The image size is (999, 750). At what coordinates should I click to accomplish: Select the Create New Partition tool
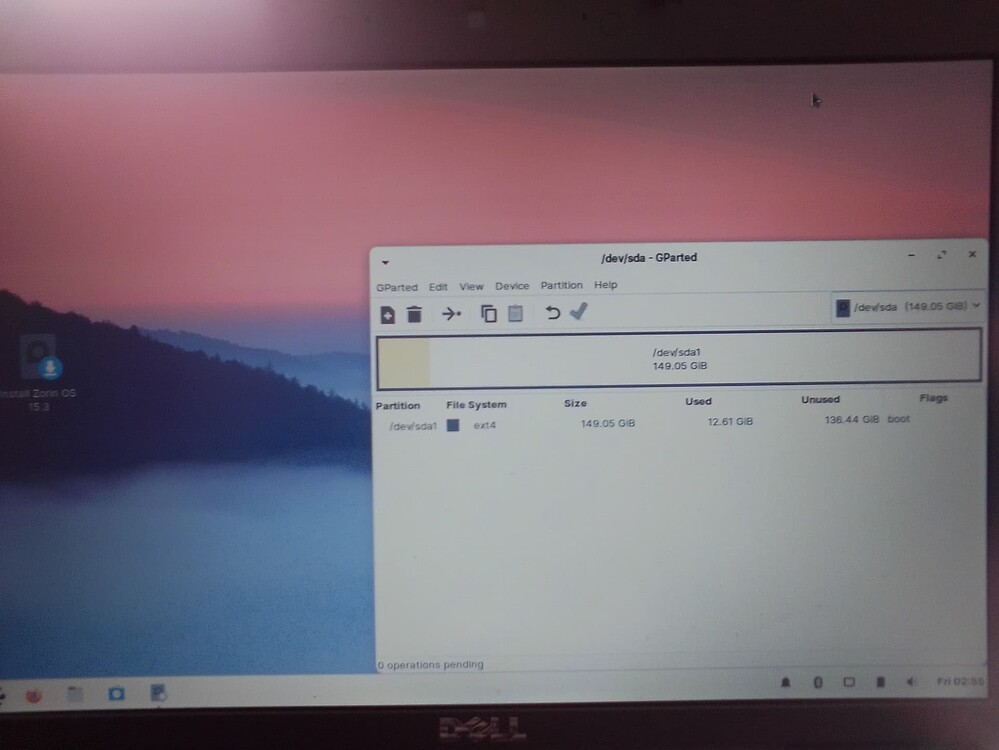[388, 313]
